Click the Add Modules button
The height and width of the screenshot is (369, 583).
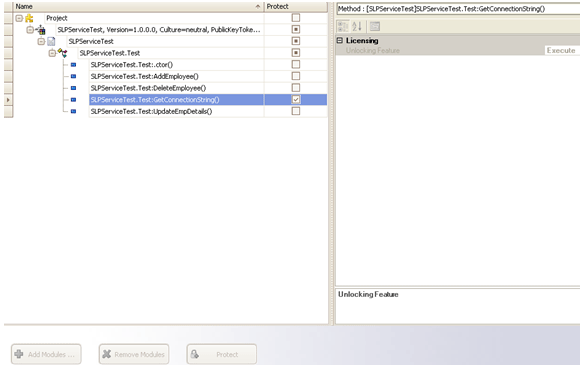tap(46, 354)
